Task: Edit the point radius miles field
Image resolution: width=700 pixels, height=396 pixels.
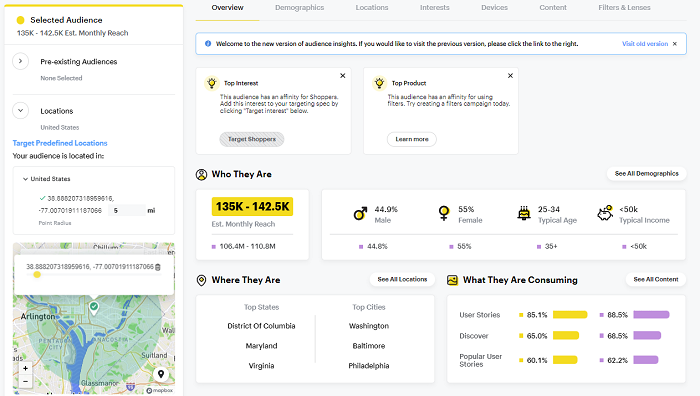Action: [126, 210]
